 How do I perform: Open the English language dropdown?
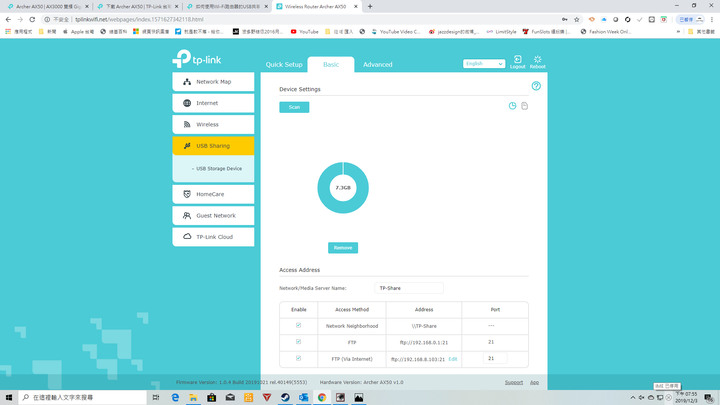484,64
